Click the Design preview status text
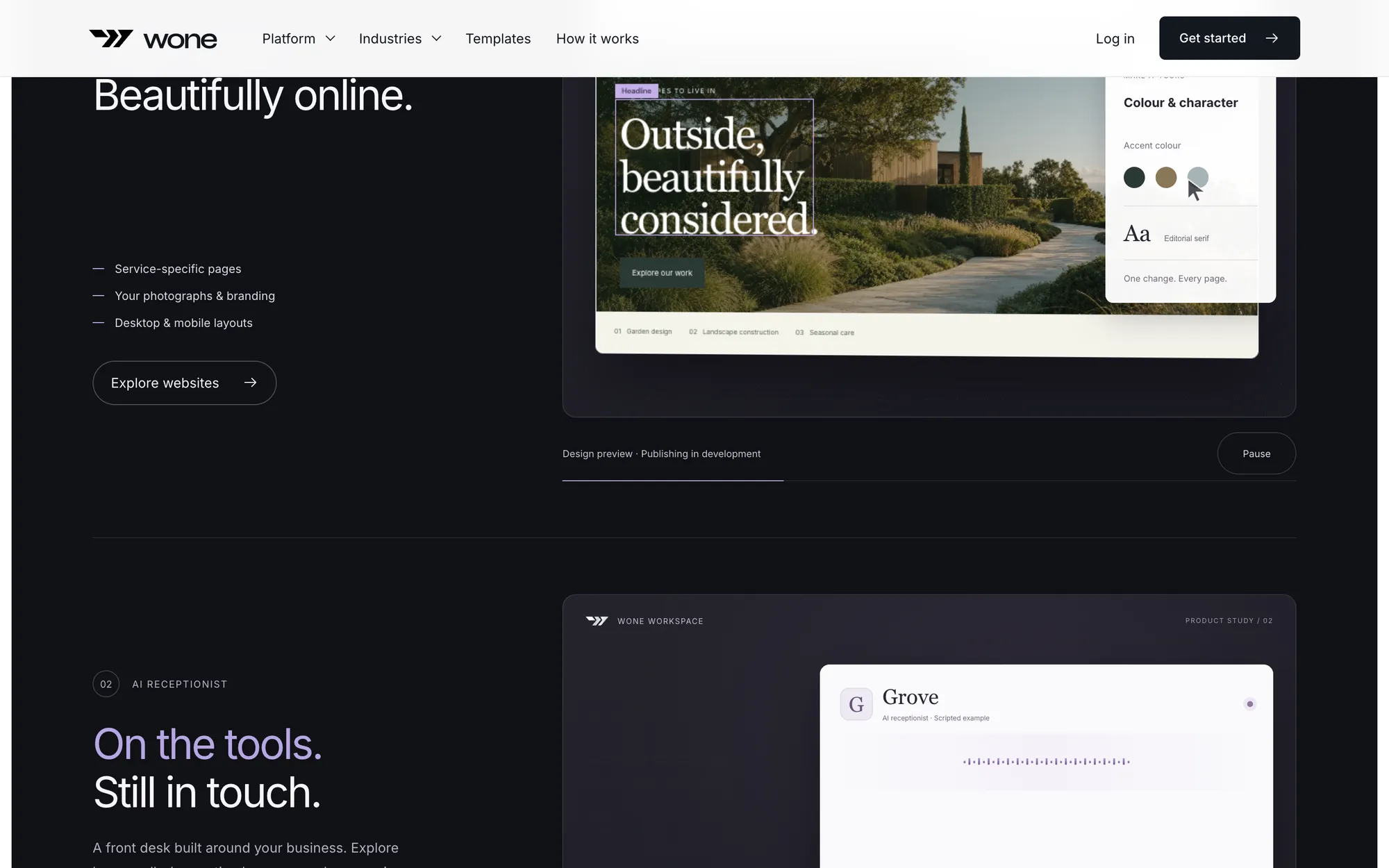 661,453
